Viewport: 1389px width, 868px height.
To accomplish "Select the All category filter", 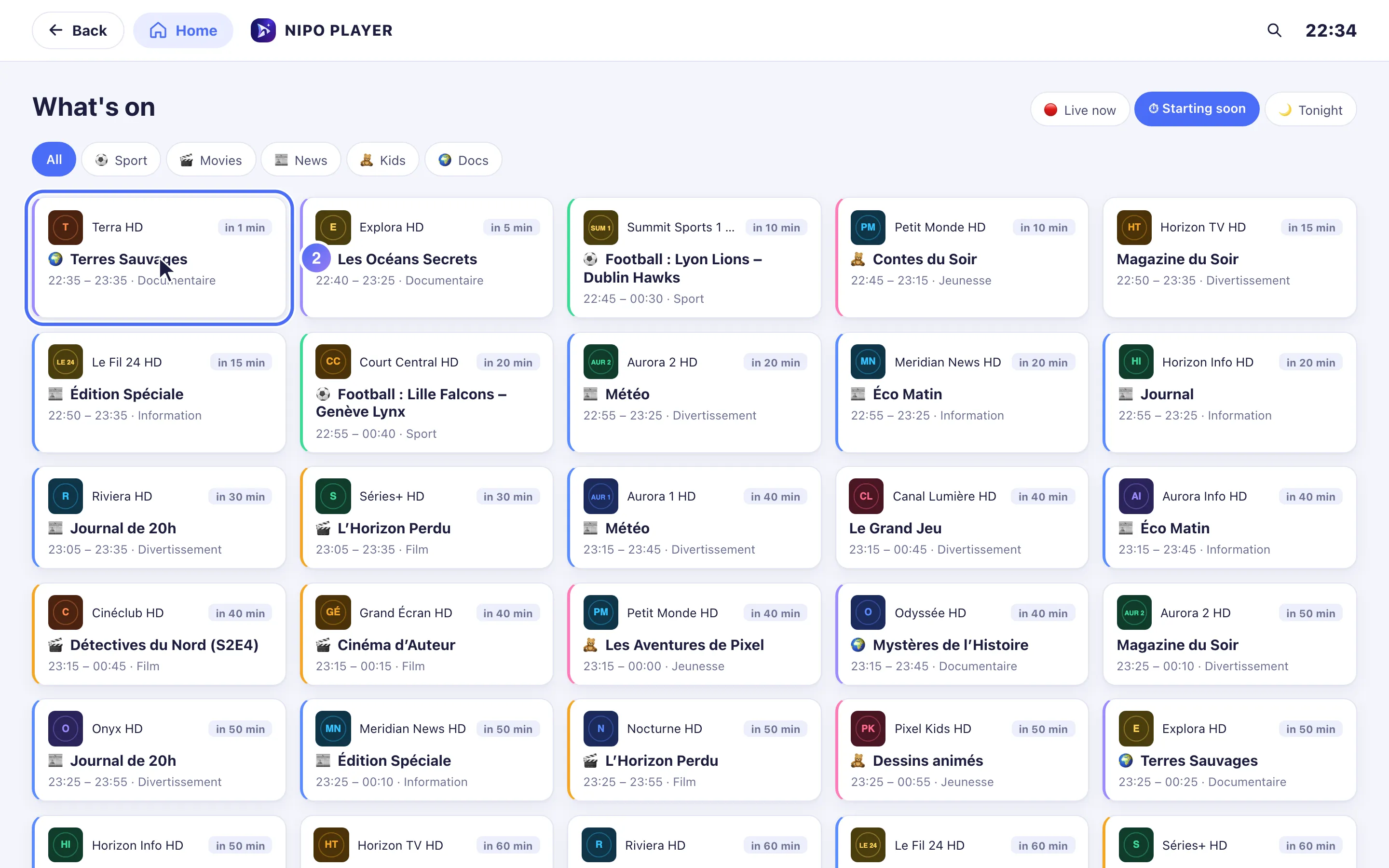I will pyautogui.click(x=54, y=160).
